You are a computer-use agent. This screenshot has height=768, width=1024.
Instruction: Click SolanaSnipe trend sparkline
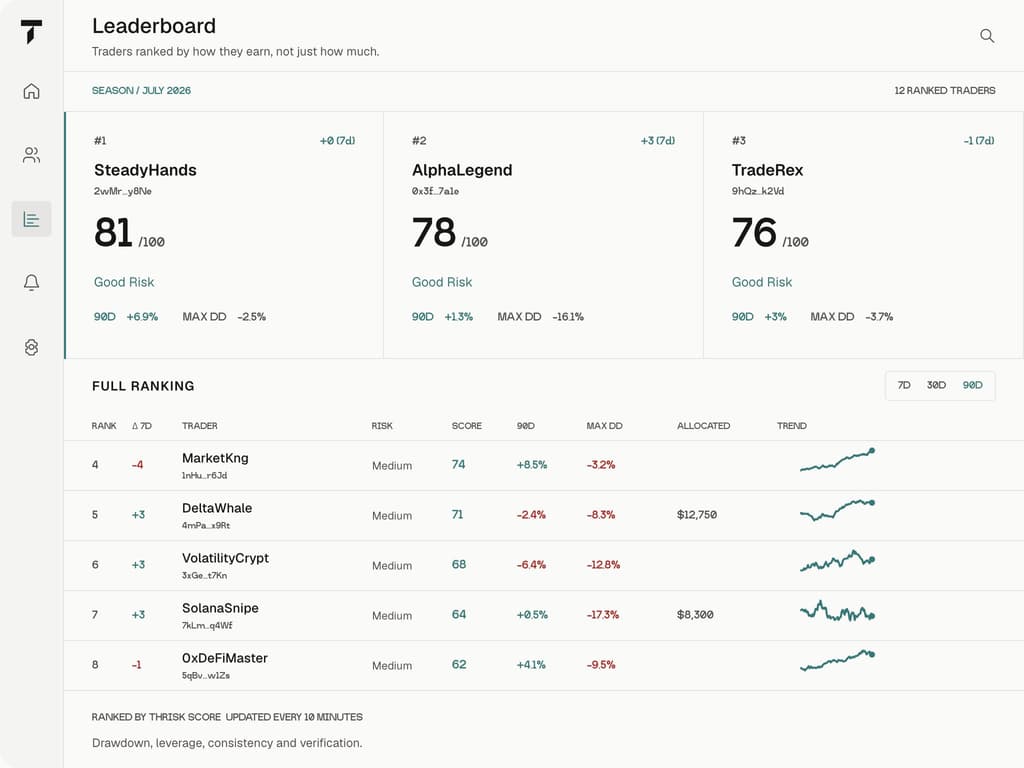coord(837,611)
